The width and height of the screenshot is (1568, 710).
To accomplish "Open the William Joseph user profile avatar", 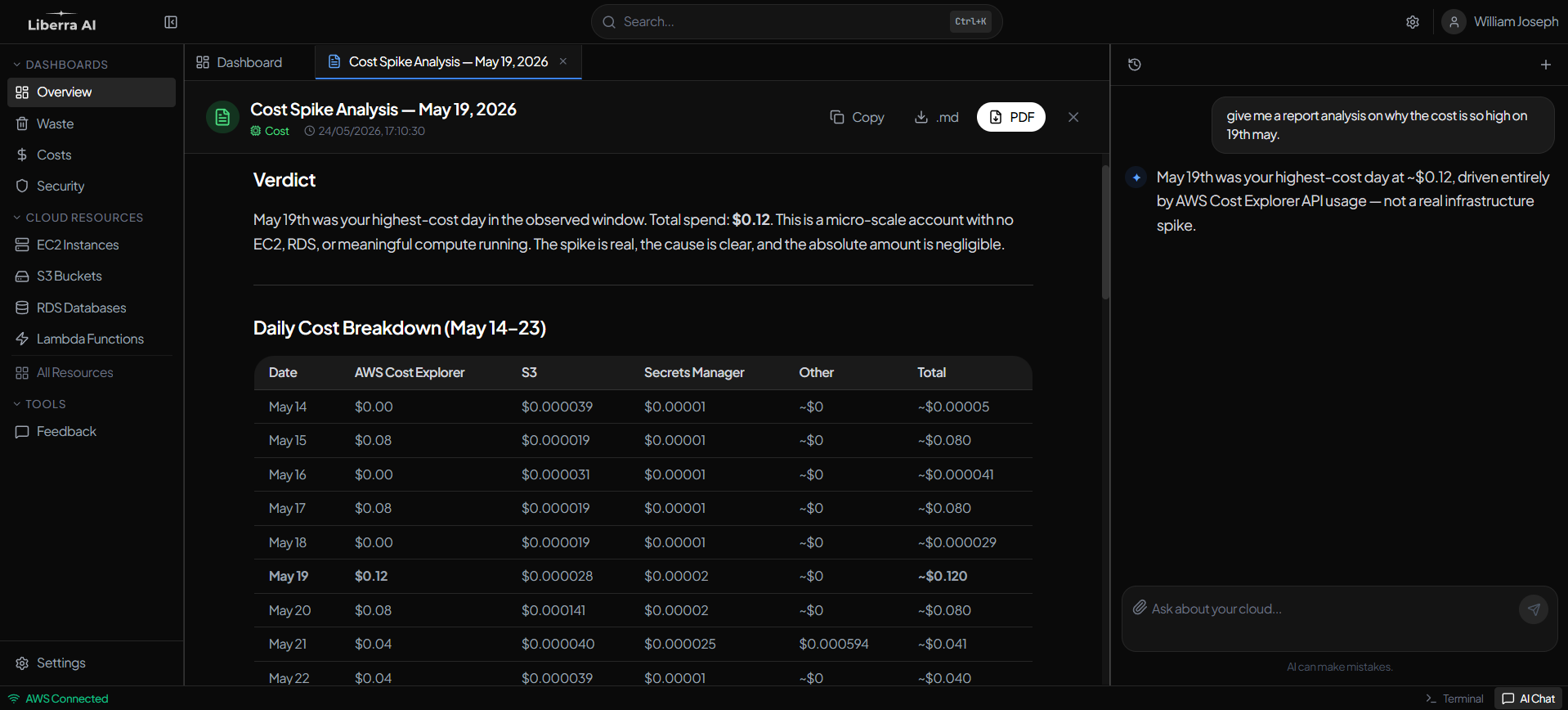I will (1454, 22).
